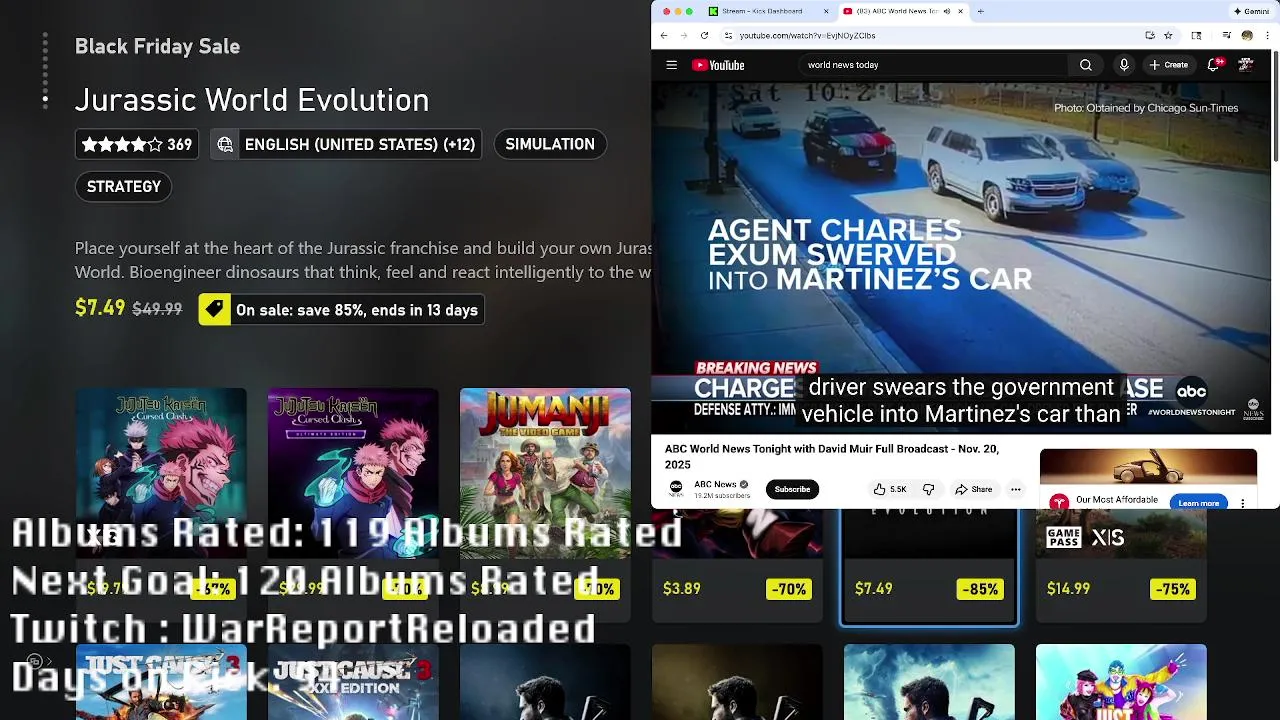Click the YouTube Create button

1168,65
